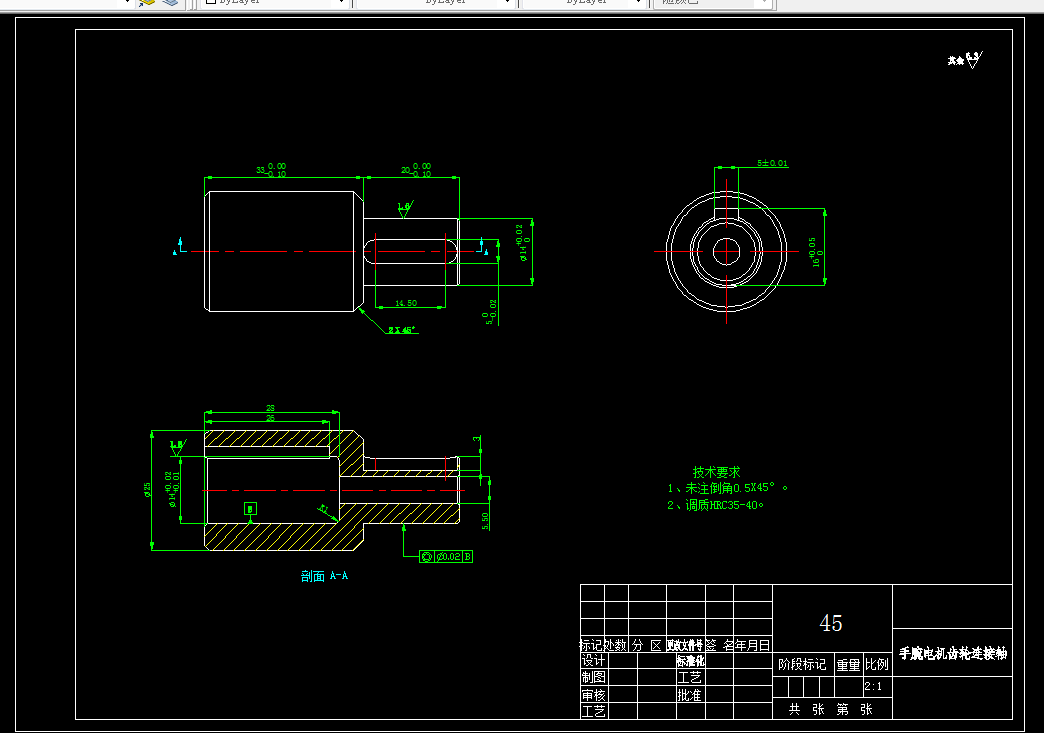Viewport: 1044px width, 733px height.
Task: Select the 标记 header cell
Action: coord(591,645)
